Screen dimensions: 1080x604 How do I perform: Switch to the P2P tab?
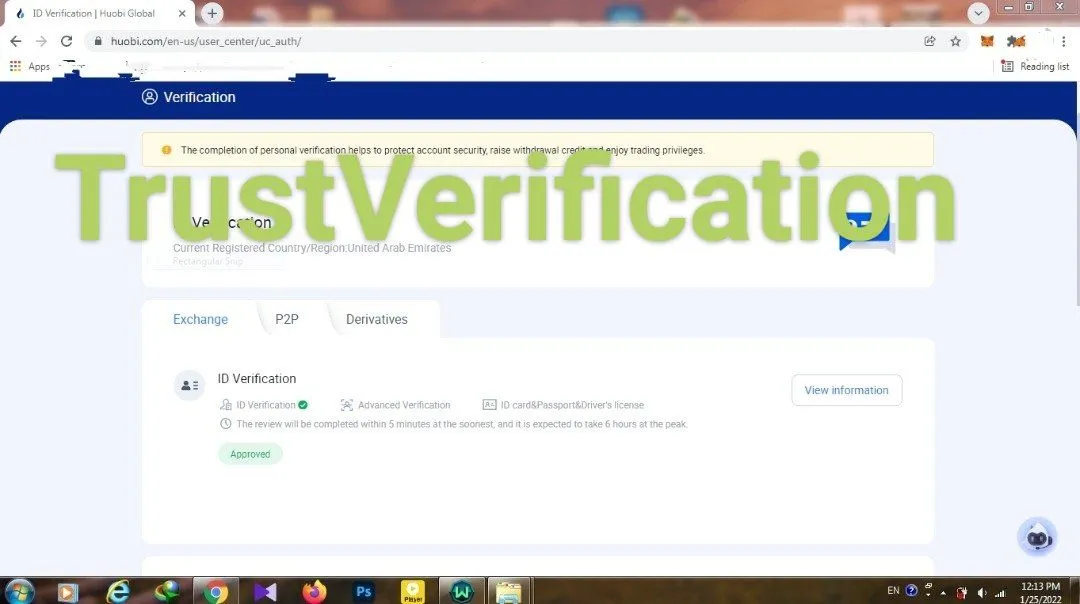coord(287,319)
